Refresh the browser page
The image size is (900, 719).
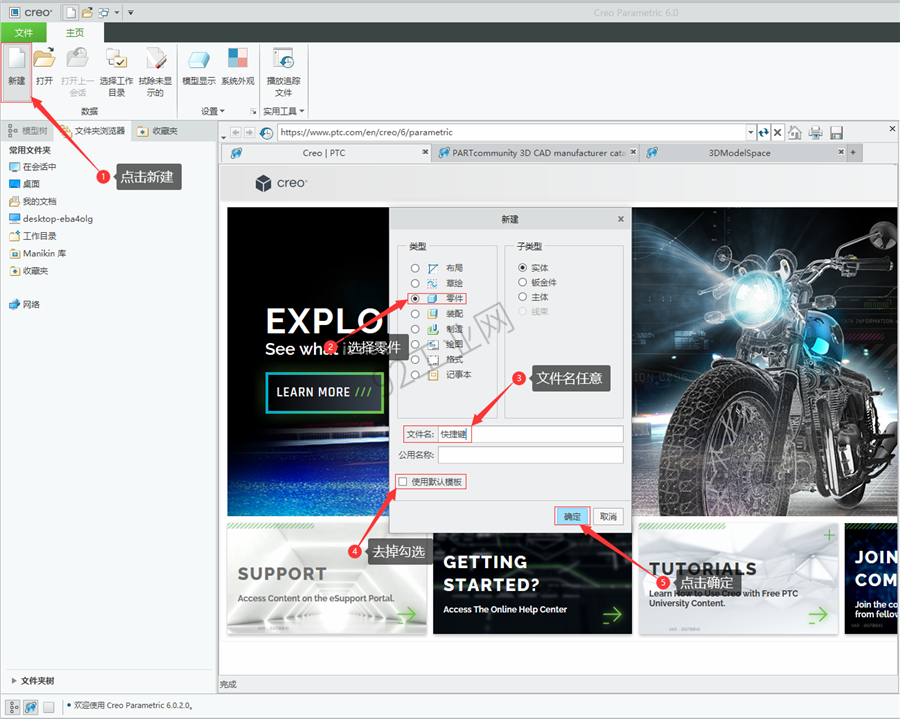click(763, 133)
